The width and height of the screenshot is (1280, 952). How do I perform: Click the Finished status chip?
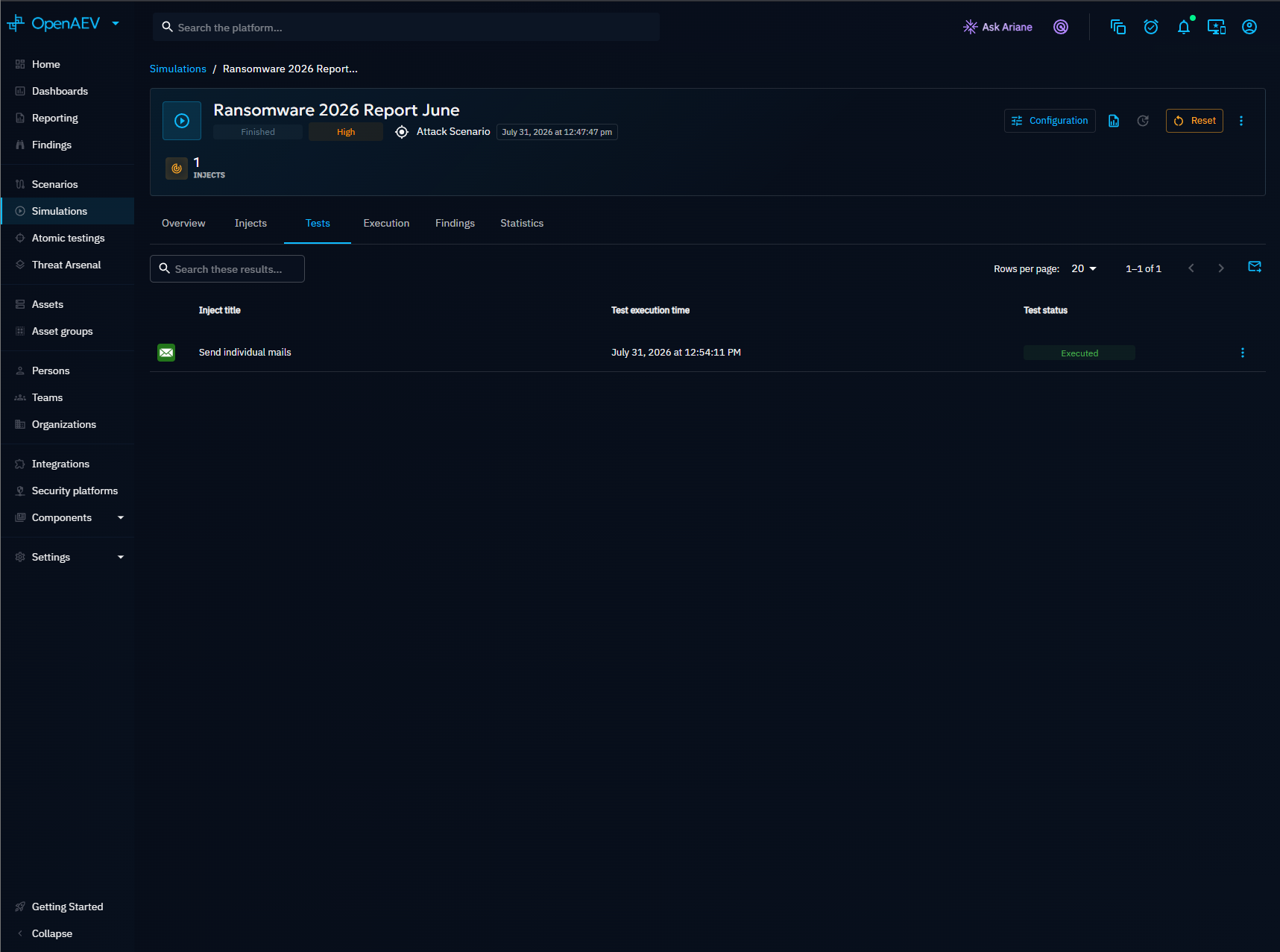pos(258,132)
